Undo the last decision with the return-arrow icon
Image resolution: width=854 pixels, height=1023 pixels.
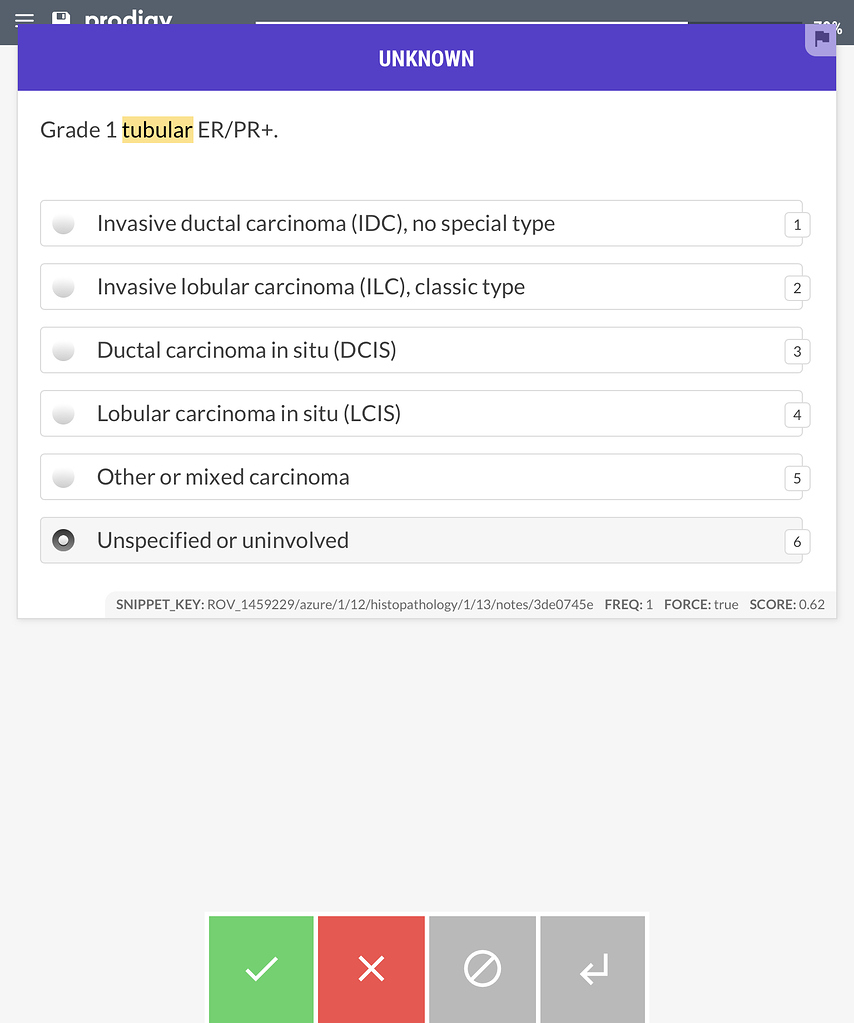pyautogui.click(x=592, y=968)
